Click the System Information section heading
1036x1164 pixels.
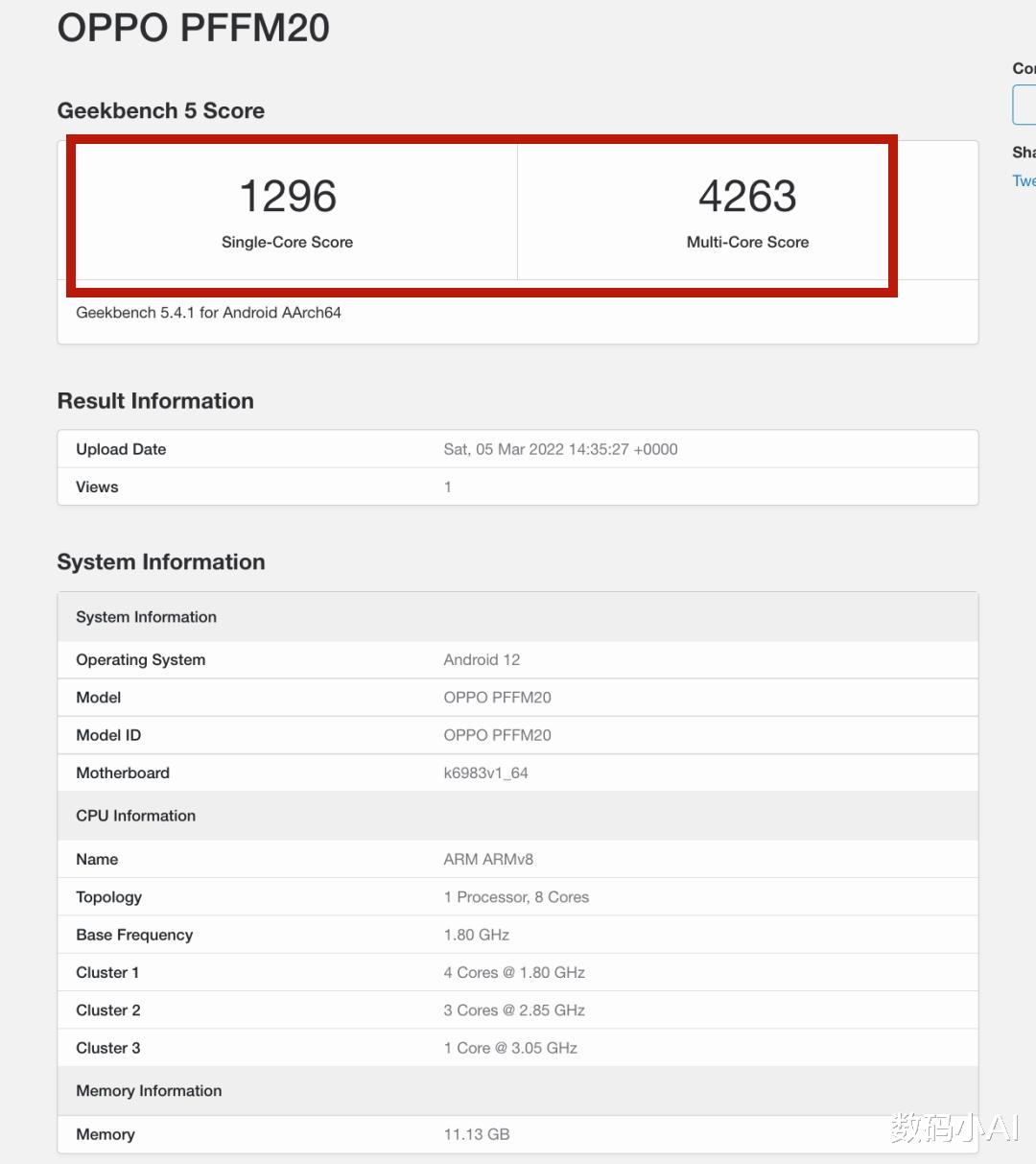point(161,562)
